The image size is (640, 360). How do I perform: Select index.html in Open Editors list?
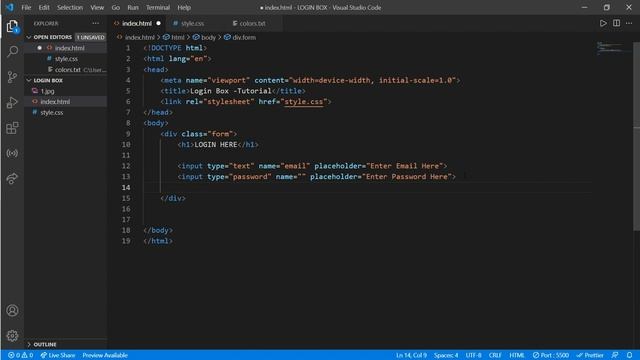point(66,48)
